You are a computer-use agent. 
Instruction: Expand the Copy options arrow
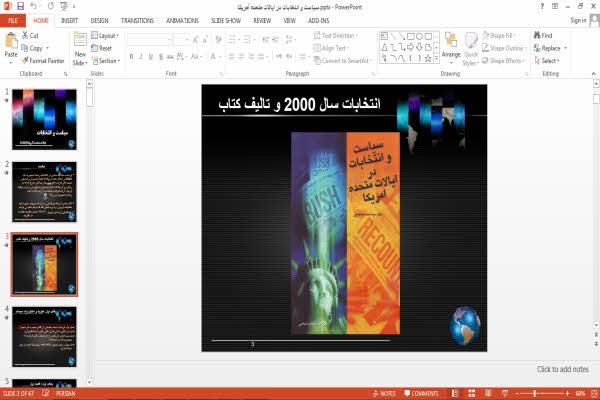click(48, 48)
